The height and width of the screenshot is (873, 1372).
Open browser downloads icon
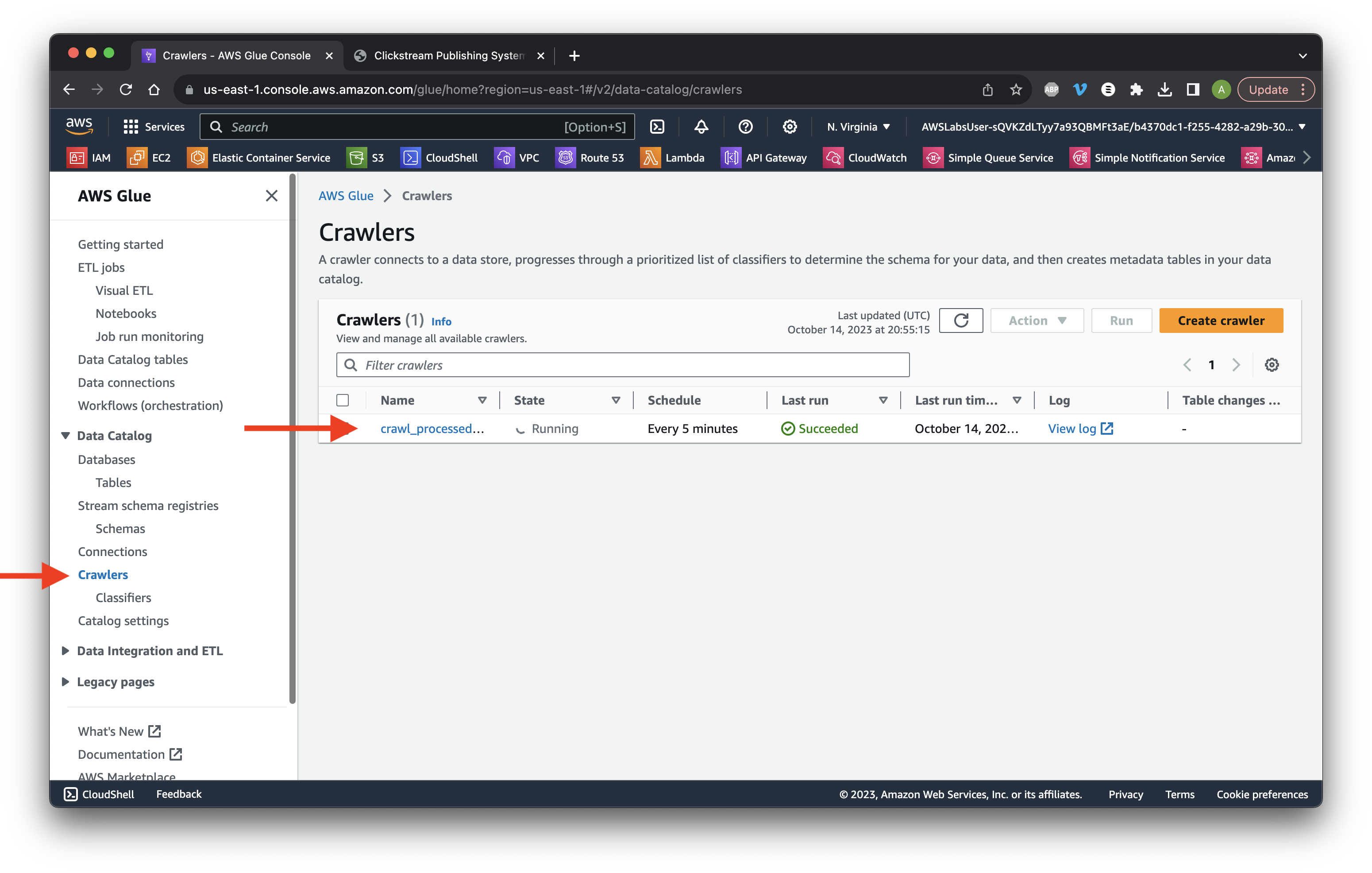pyautogui.click(x=1164, y=89)
